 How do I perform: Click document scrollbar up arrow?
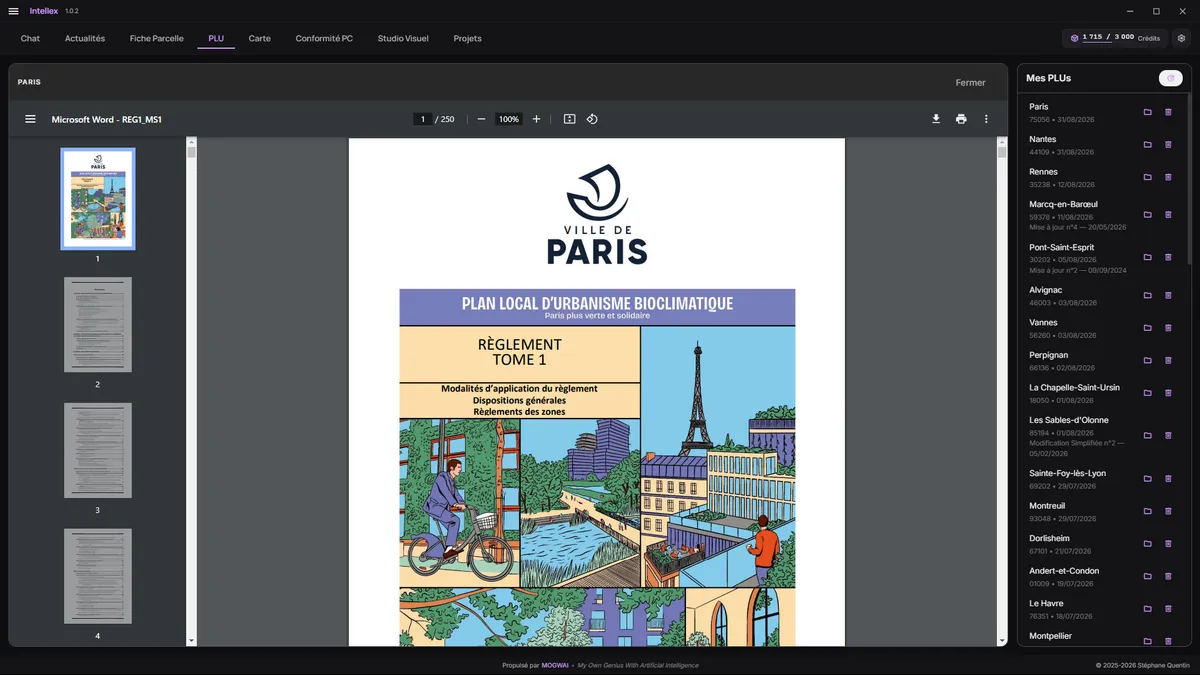click(1002, 143)
